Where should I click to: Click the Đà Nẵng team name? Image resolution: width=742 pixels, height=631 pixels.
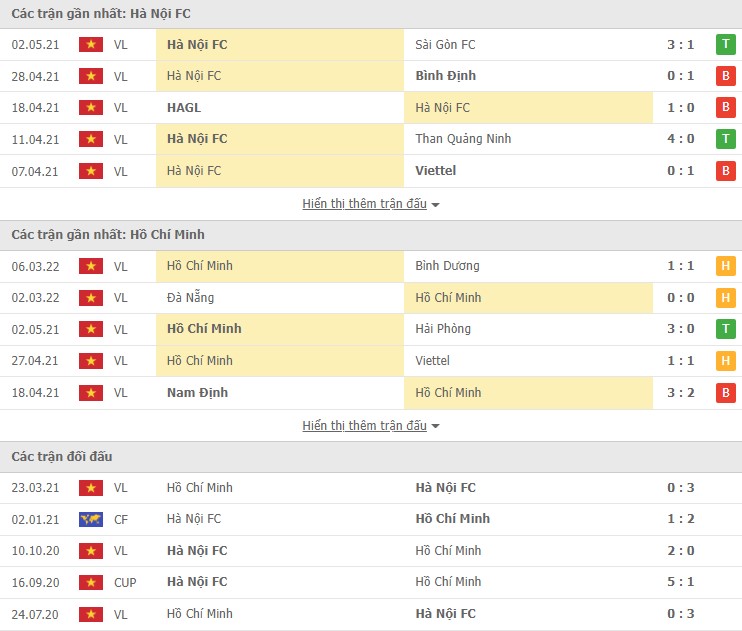coord(190,297)
